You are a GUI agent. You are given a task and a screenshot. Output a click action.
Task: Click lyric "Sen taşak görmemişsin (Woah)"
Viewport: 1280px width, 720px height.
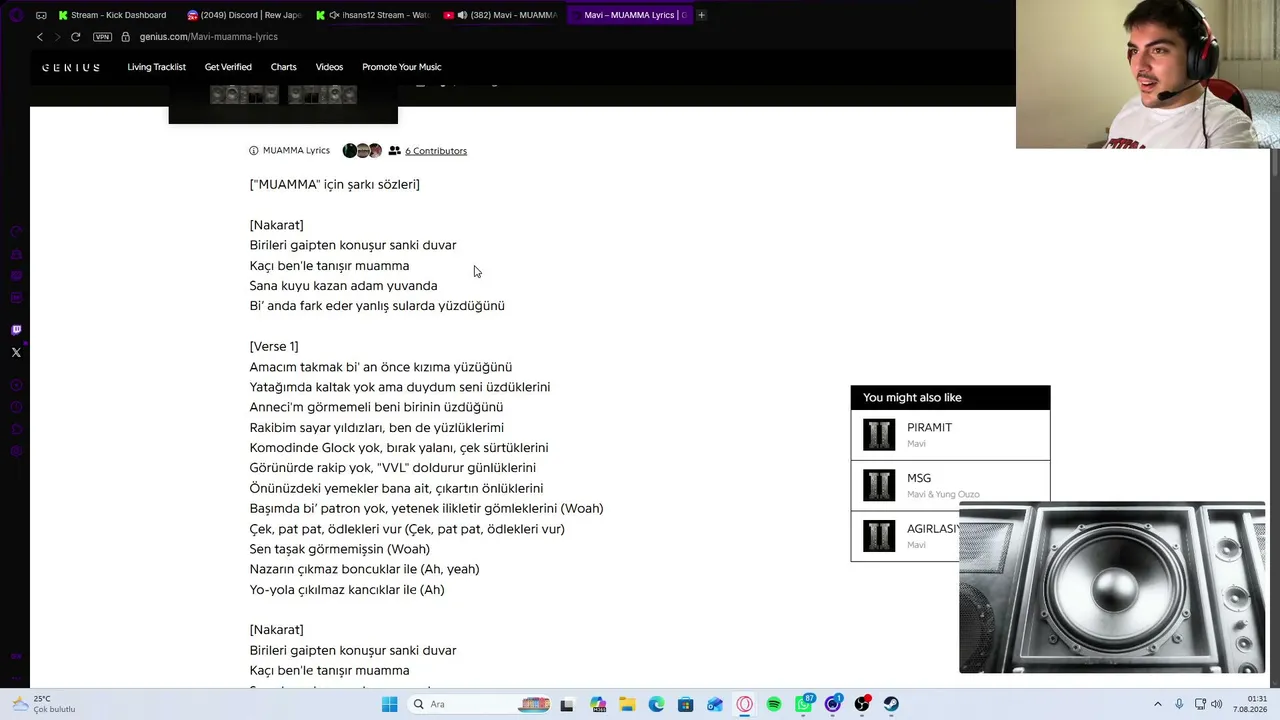pyautogui.click(x=340, y=549)
